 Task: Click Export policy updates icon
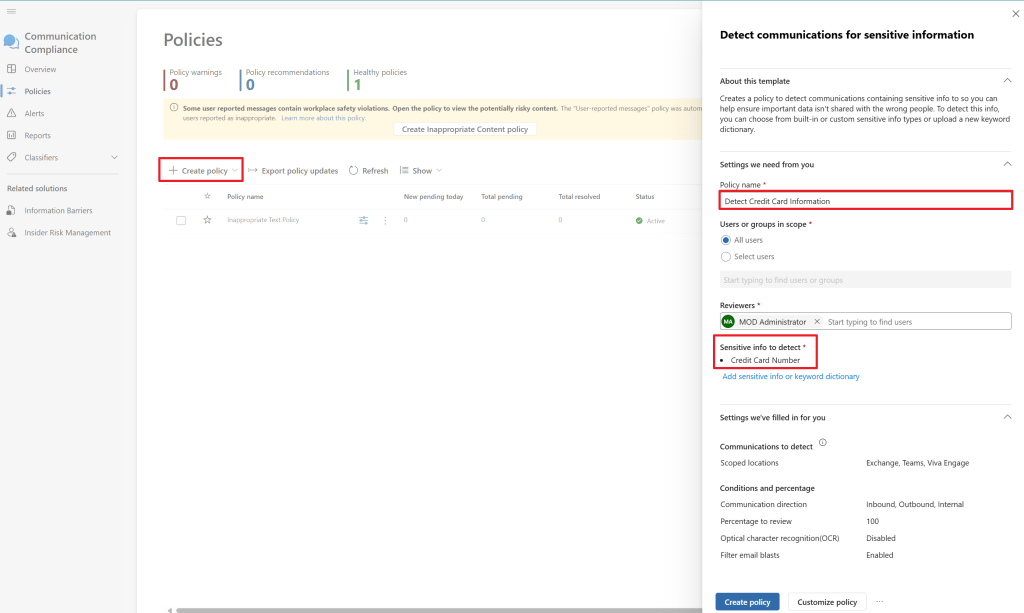click(x=253, y=171)
